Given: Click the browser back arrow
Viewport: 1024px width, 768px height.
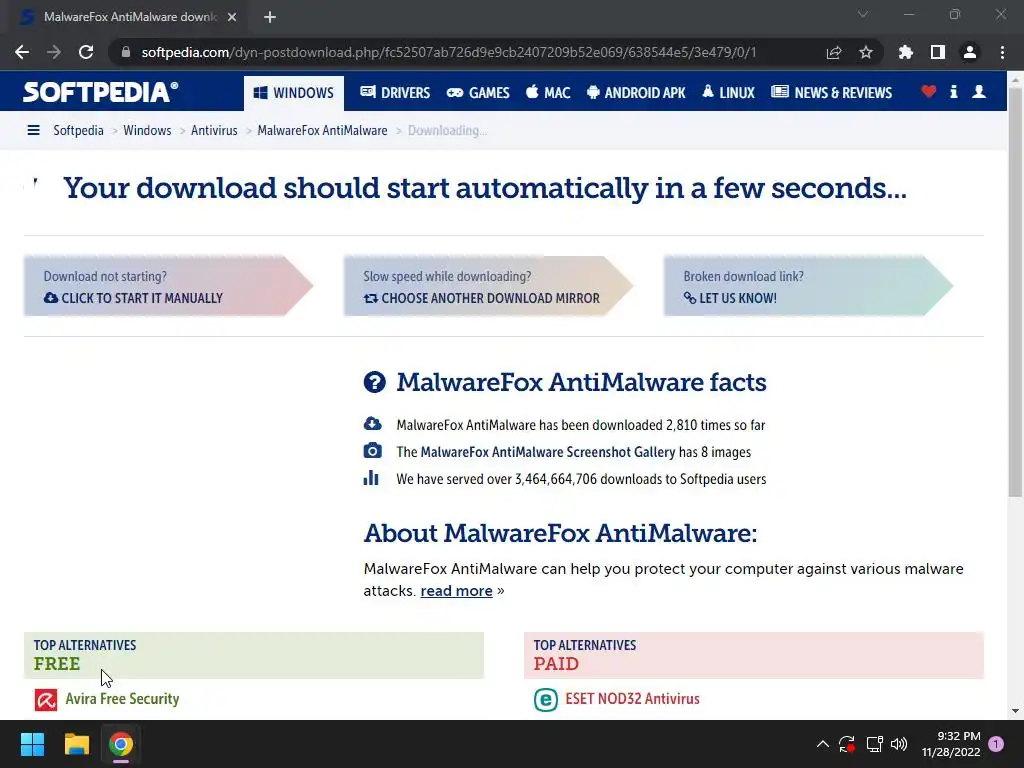Looking at the screenshot, I should pyautogui.click(x=22, y=52).
